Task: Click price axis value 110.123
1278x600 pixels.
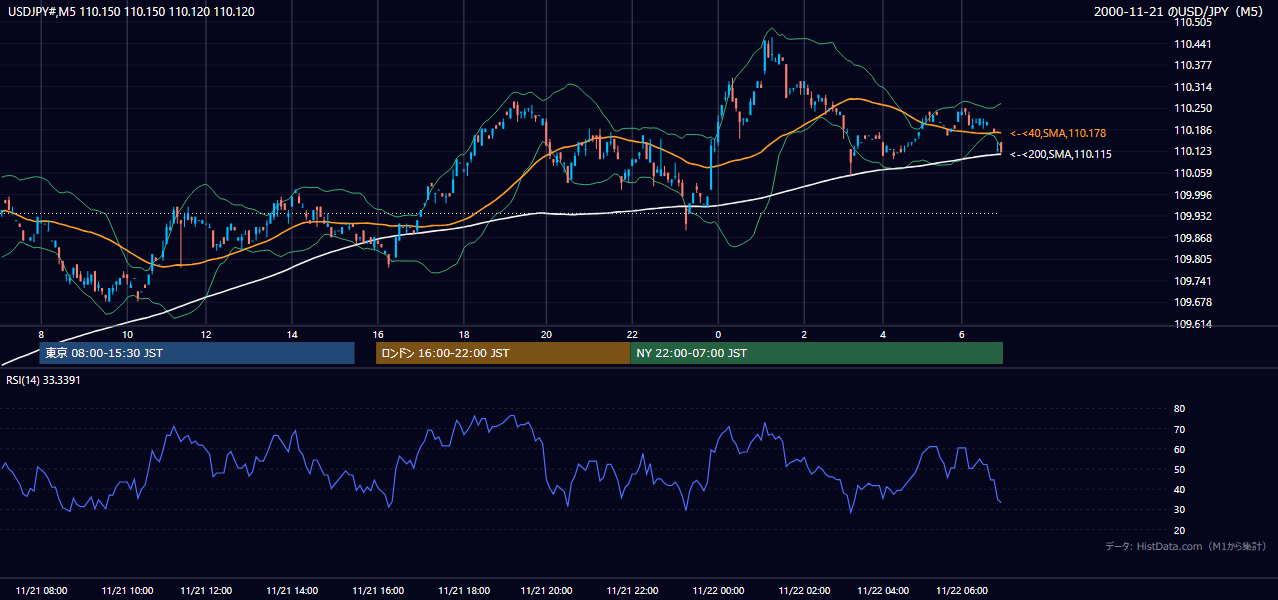Action: pos(1193,151)
